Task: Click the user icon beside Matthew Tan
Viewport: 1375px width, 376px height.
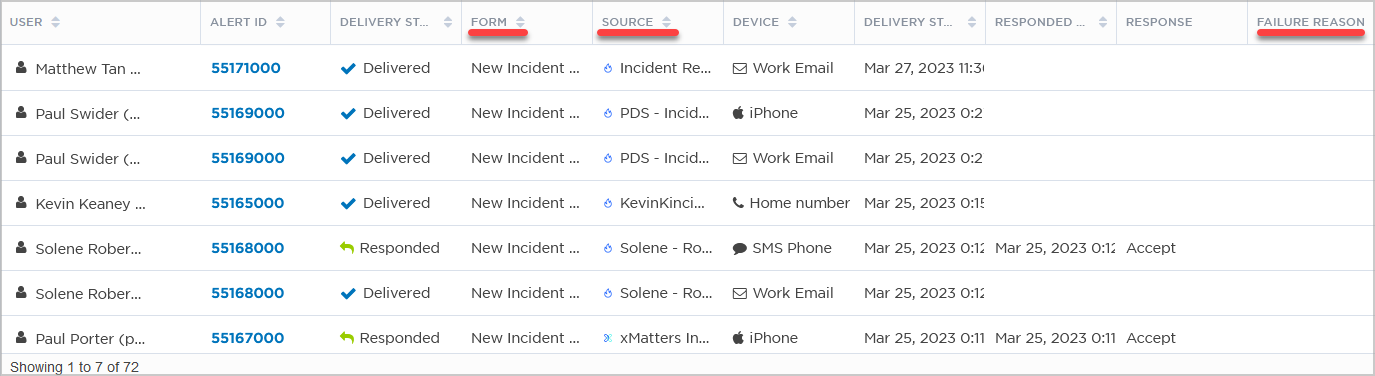Action: [x=21, y=68]
